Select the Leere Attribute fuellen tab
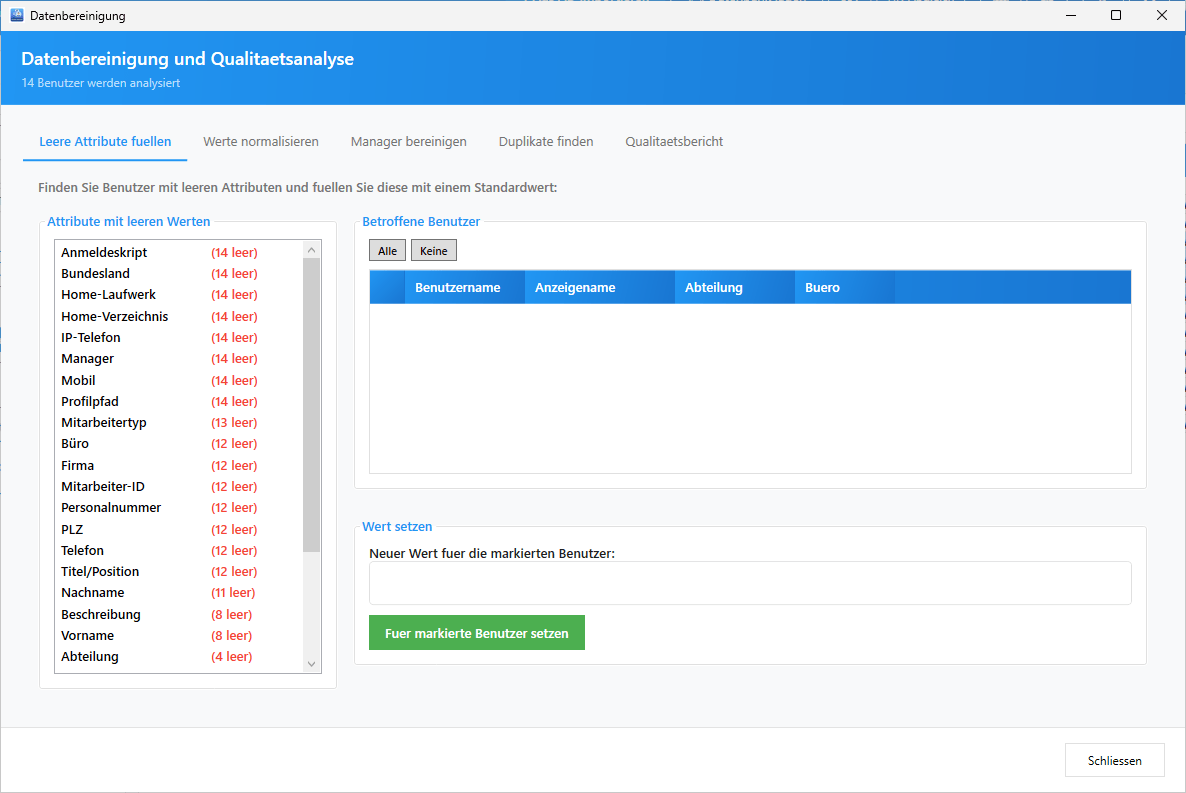 (x=105, y=142)
